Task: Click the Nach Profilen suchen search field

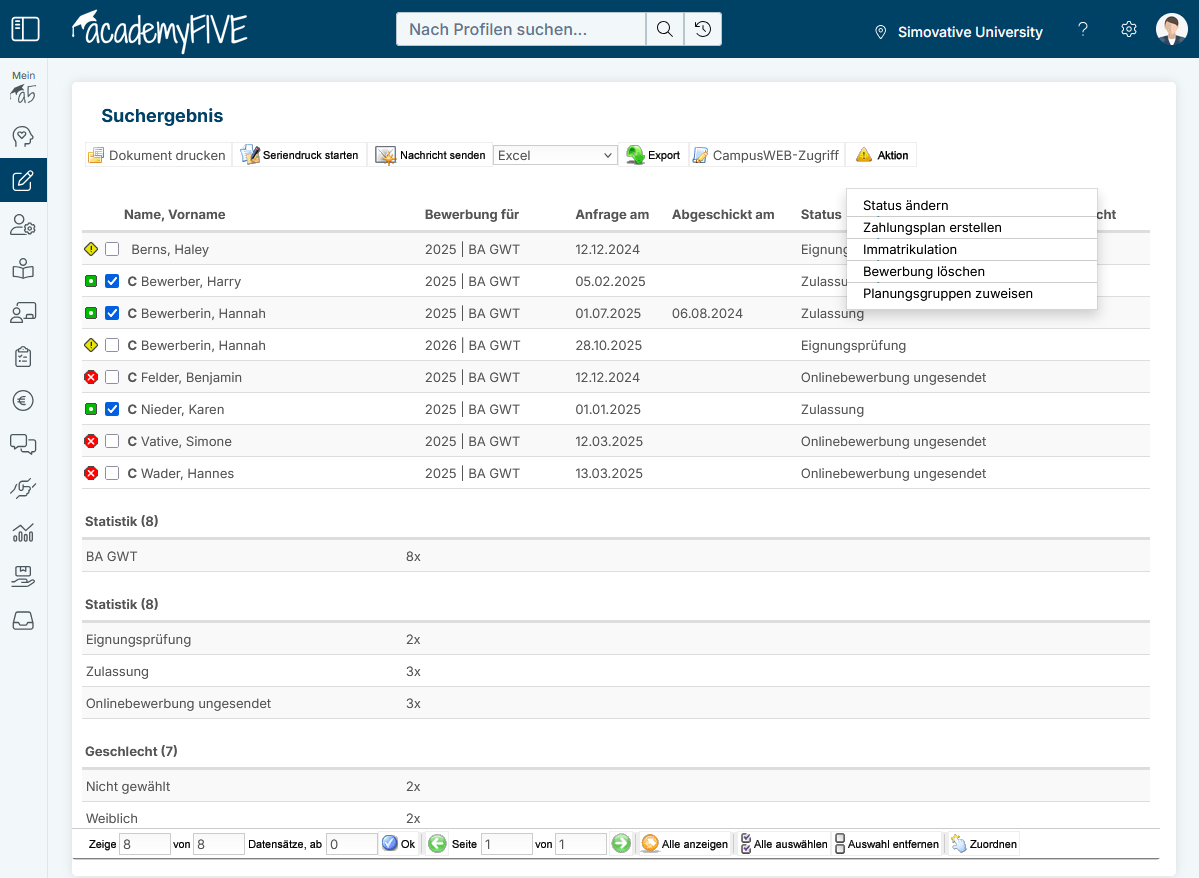Action: coord(521,29)
